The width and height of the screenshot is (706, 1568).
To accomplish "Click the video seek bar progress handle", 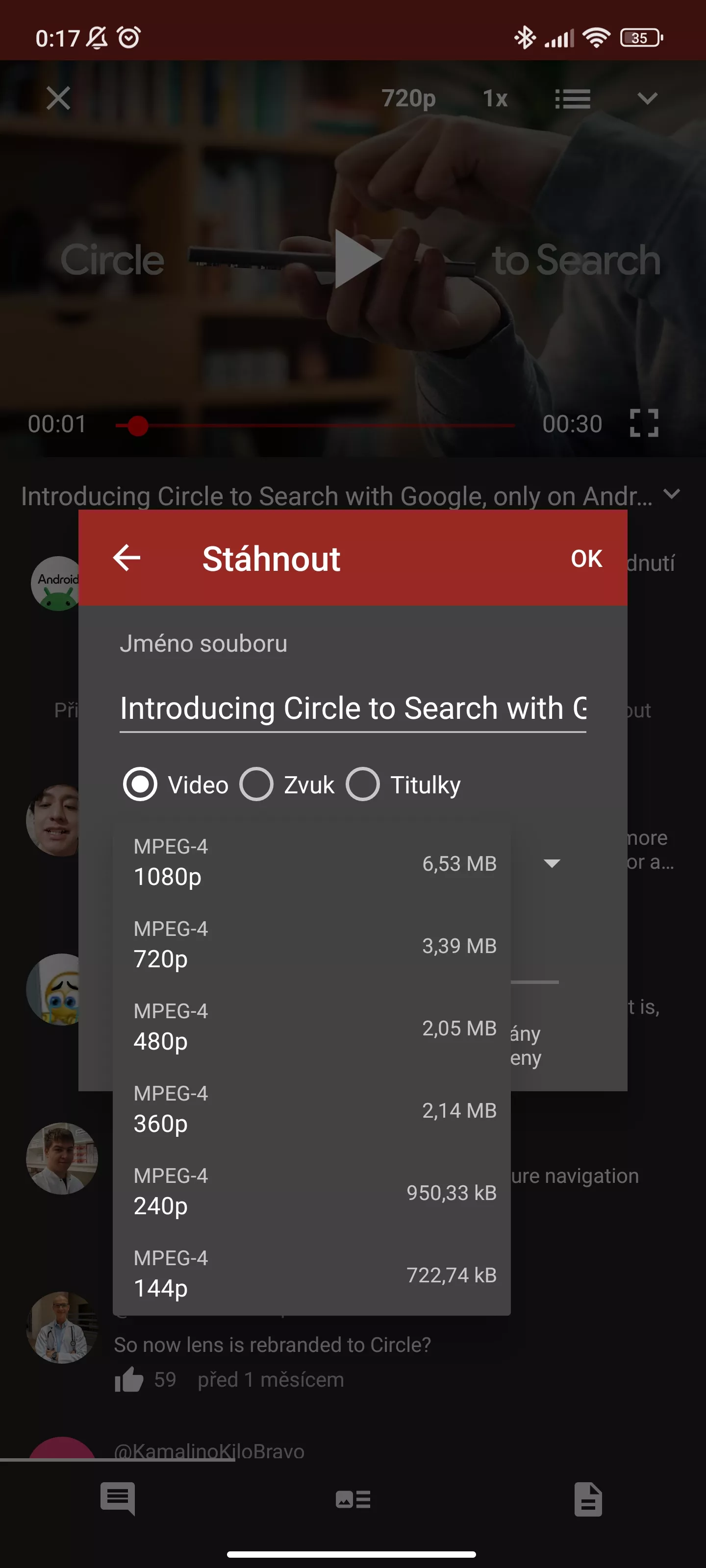I will 138,425.
